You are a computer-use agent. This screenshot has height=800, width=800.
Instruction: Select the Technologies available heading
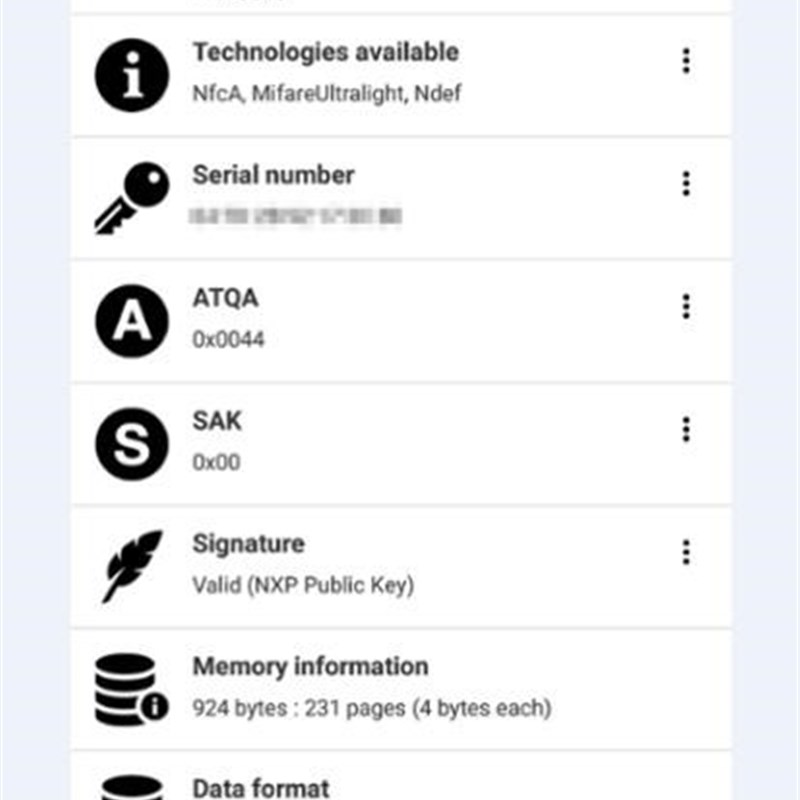pos(325,52)
